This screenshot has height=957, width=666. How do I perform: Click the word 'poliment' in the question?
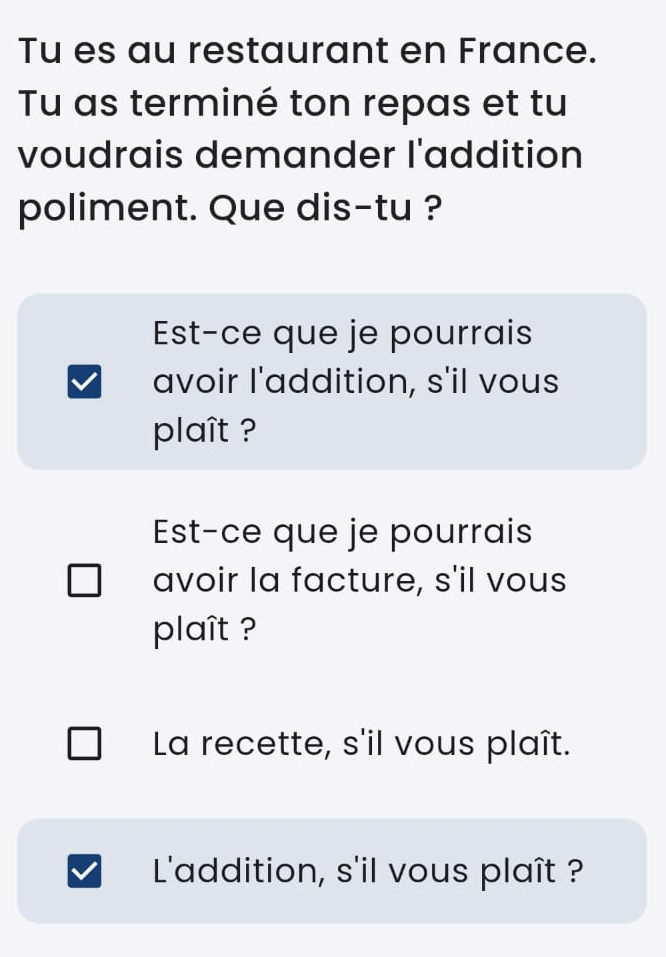pos(108,209)
